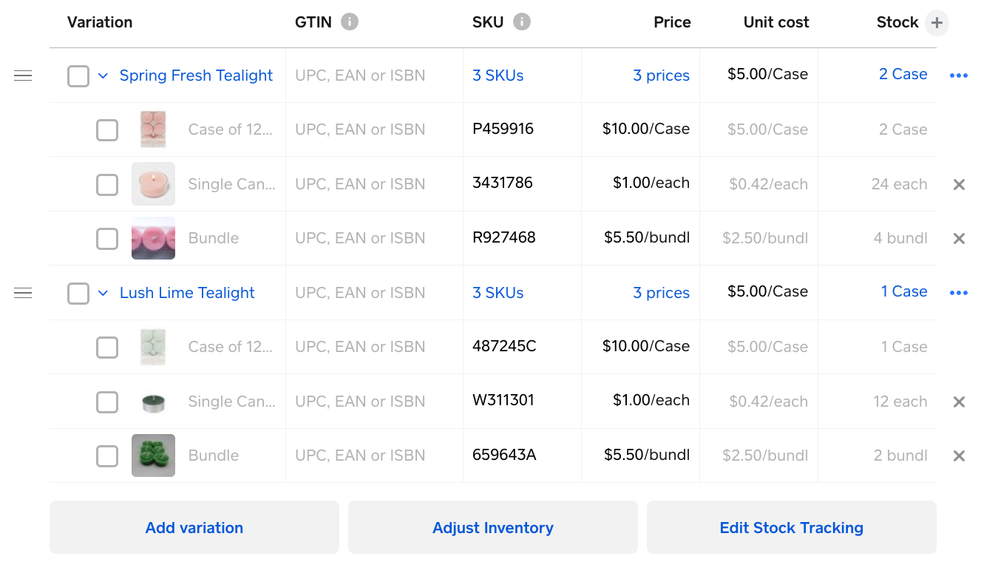Grab the Spring Fresh Tealight drag handle

click(x=23, y=76)
